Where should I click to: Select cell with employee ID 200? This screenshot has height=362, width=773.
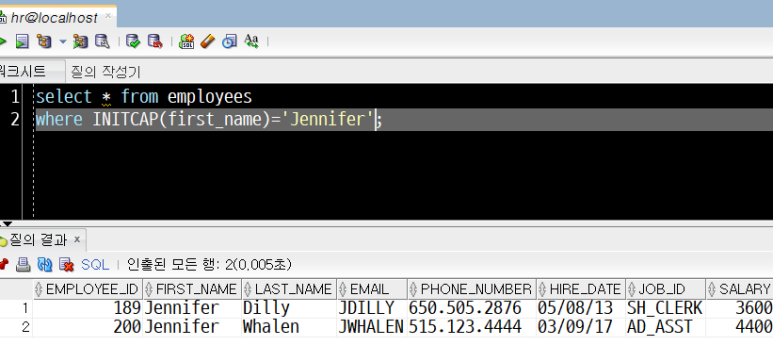[x=88, y=327]
